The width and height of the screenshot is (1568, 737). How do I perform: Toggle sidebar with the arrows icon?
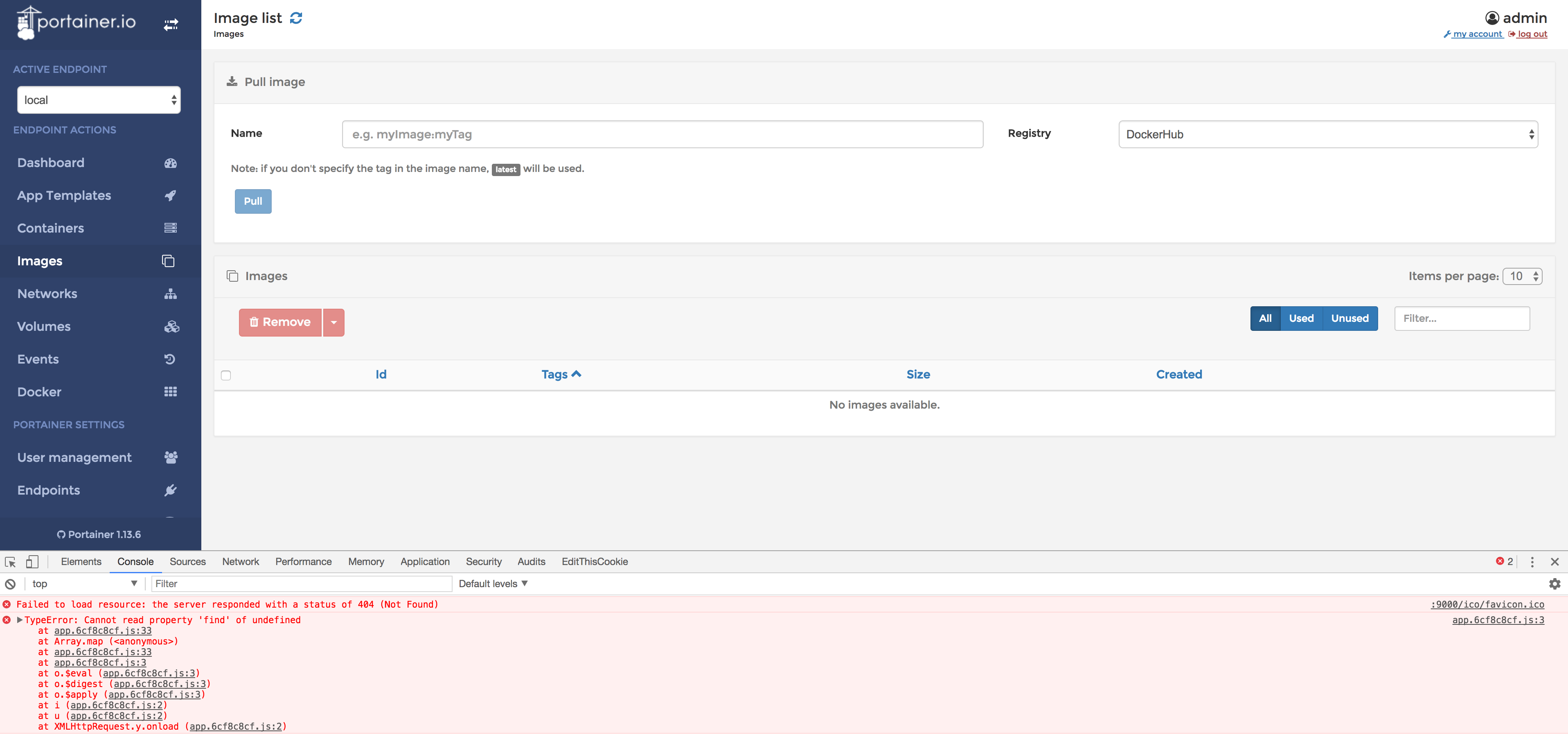tap(171, 25)
